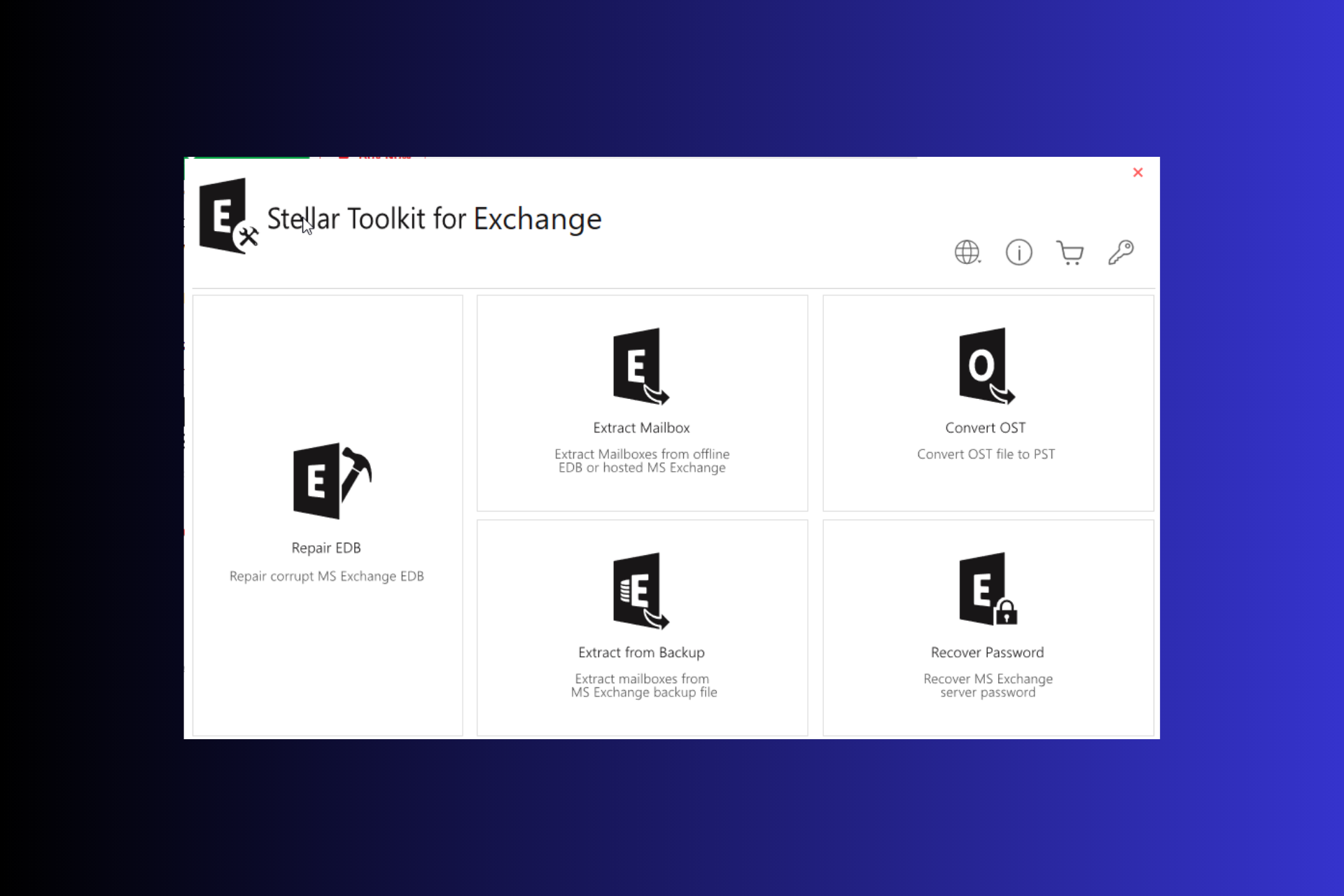
Task: Open the About info icon
Action: [x=1018, y=252]
